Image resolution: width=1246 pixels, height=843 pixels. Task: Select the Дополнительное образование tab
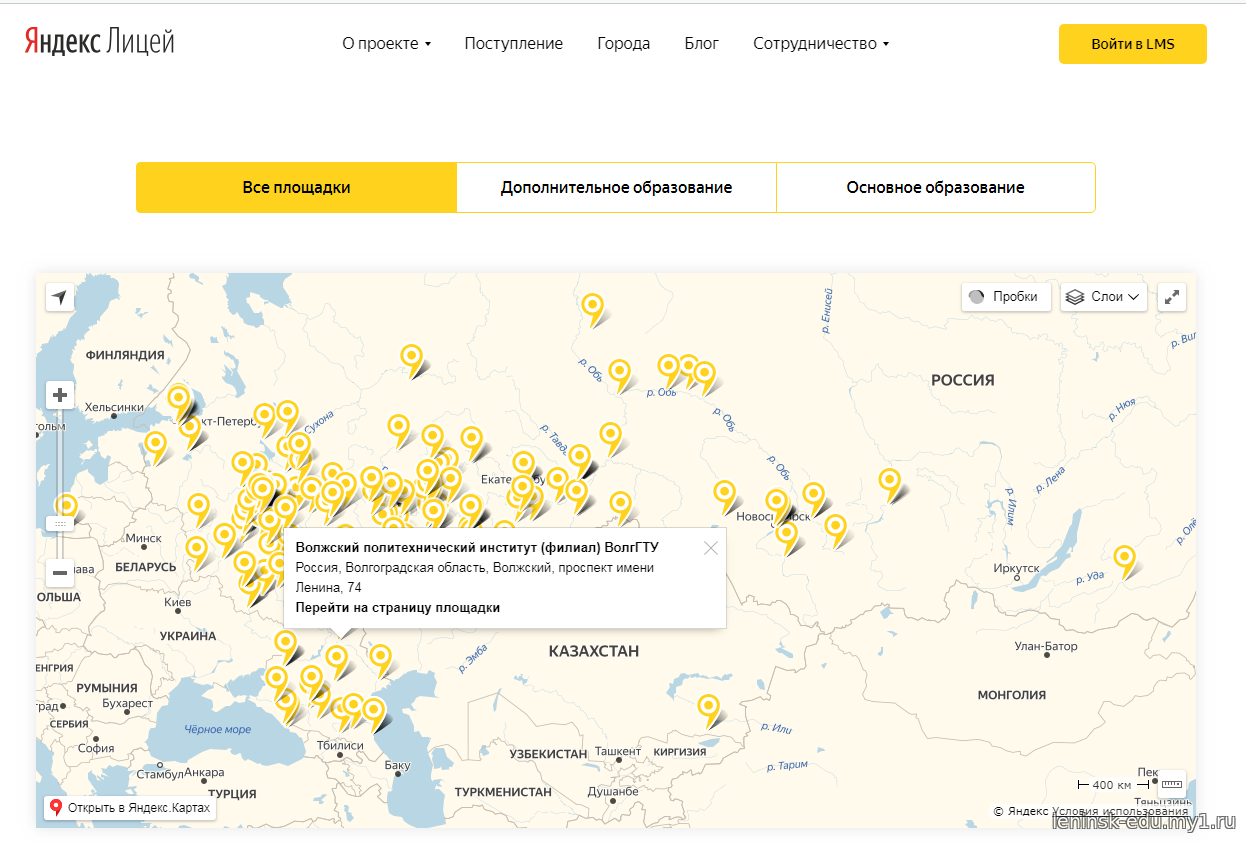coord(617,188)
